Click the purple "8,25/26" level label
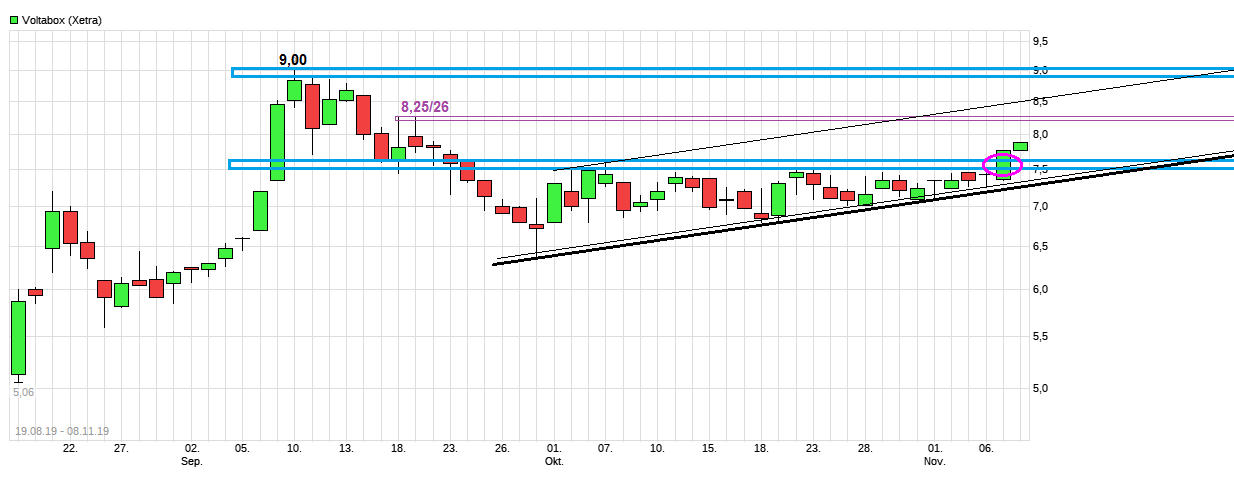1234x483 pixels. pyautogui.click(x=425, y=107)
